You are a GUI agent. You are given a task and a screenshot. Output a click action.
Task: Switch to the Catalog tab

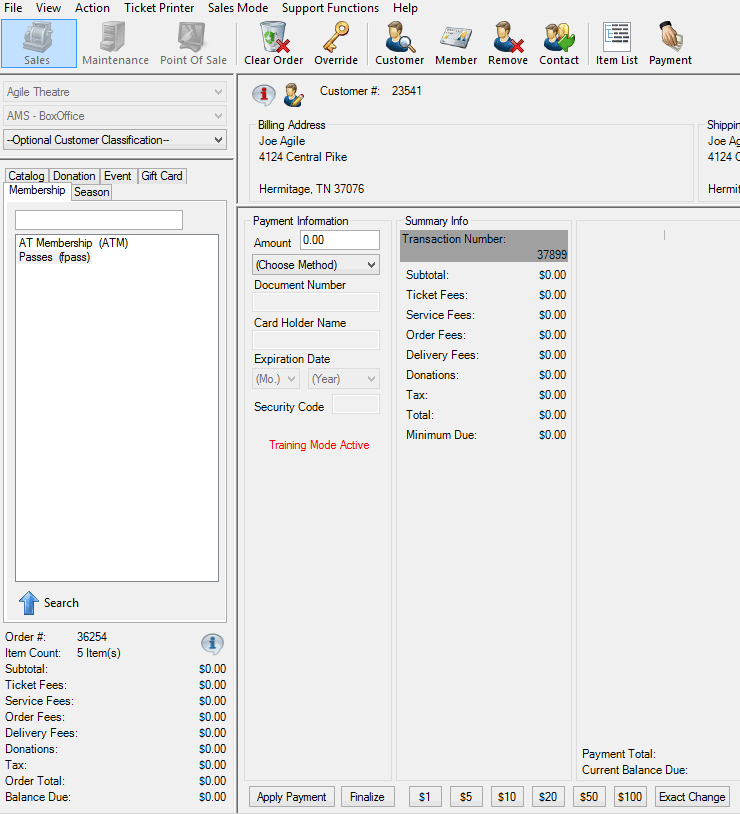pyautogui.click(x=26, y=176)
